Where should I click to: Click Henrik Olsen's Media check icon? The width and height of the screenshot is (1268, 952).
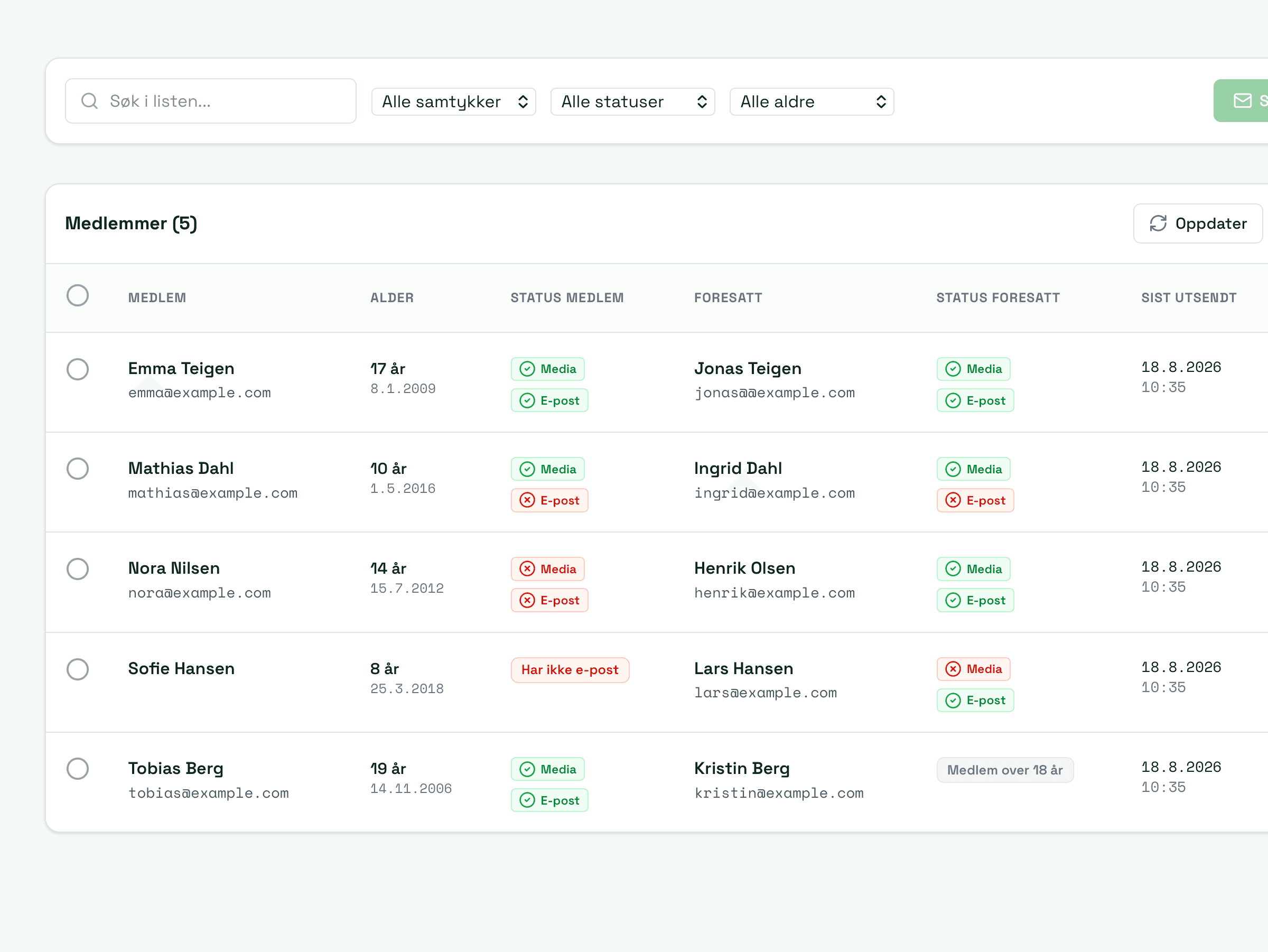(x=953, y=569)
